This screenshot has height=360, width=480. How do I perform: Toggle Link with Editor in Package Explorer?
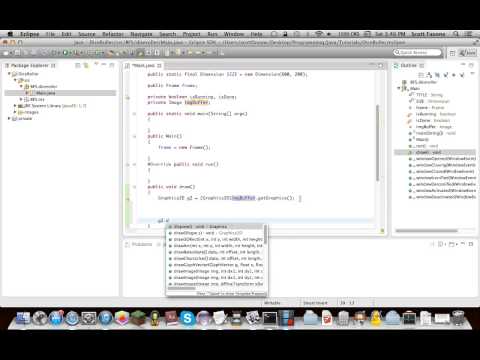point(86,65)
